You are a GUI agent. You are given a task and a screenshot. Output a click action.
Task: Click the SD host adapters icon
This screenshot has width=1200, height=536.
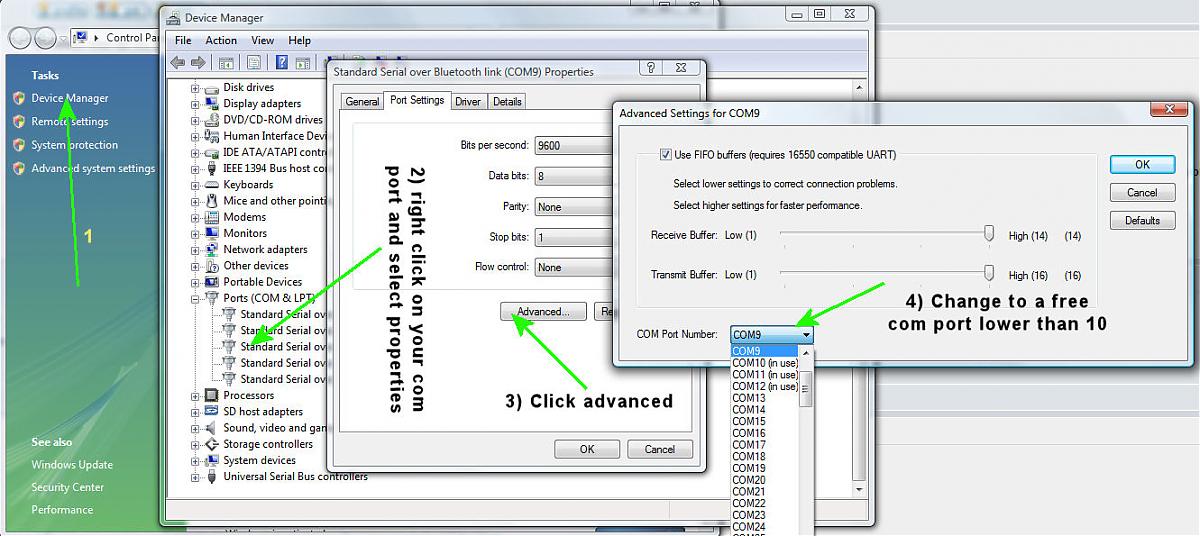pos(212,411)
